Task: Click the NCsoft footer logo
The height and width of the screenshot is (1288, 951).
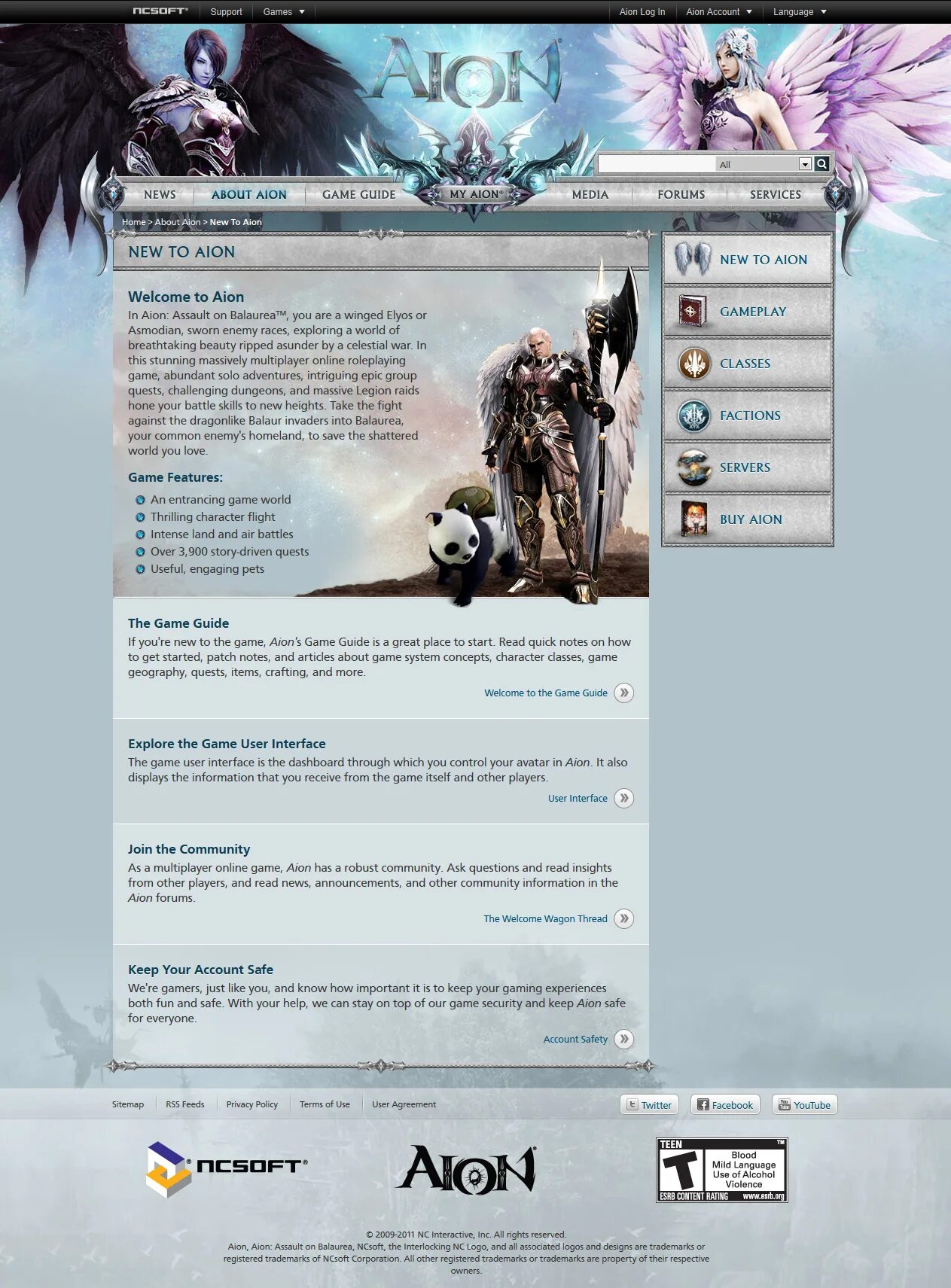Action: point(227,1169)
